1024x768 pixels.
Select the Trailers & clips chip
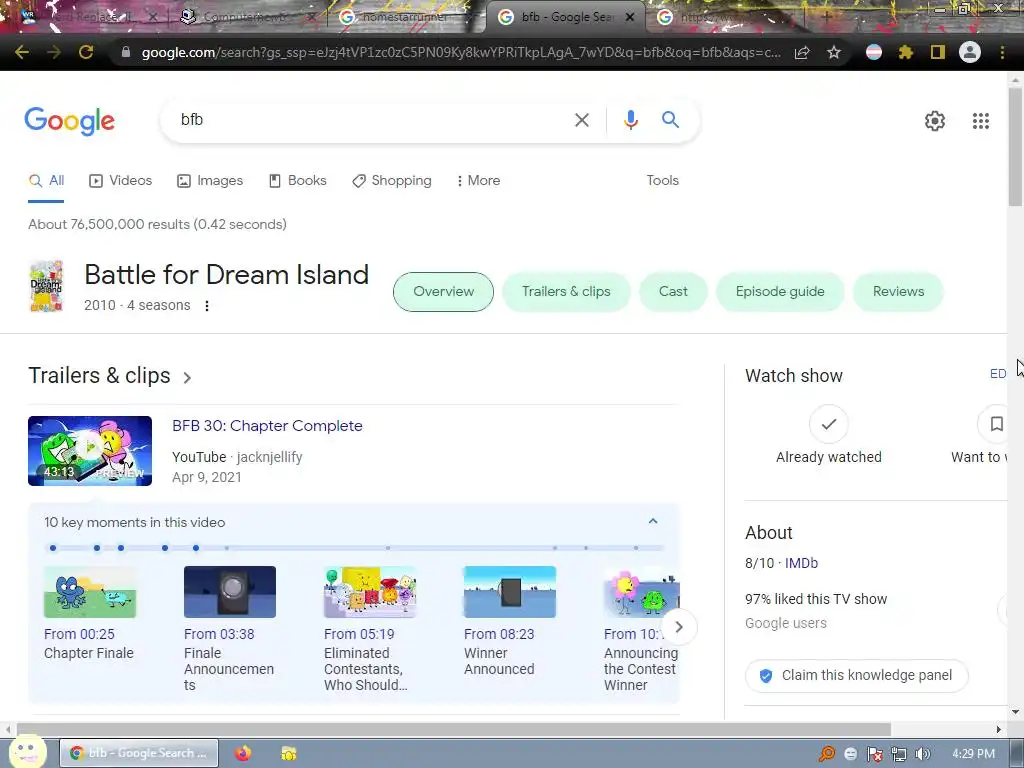566,291
